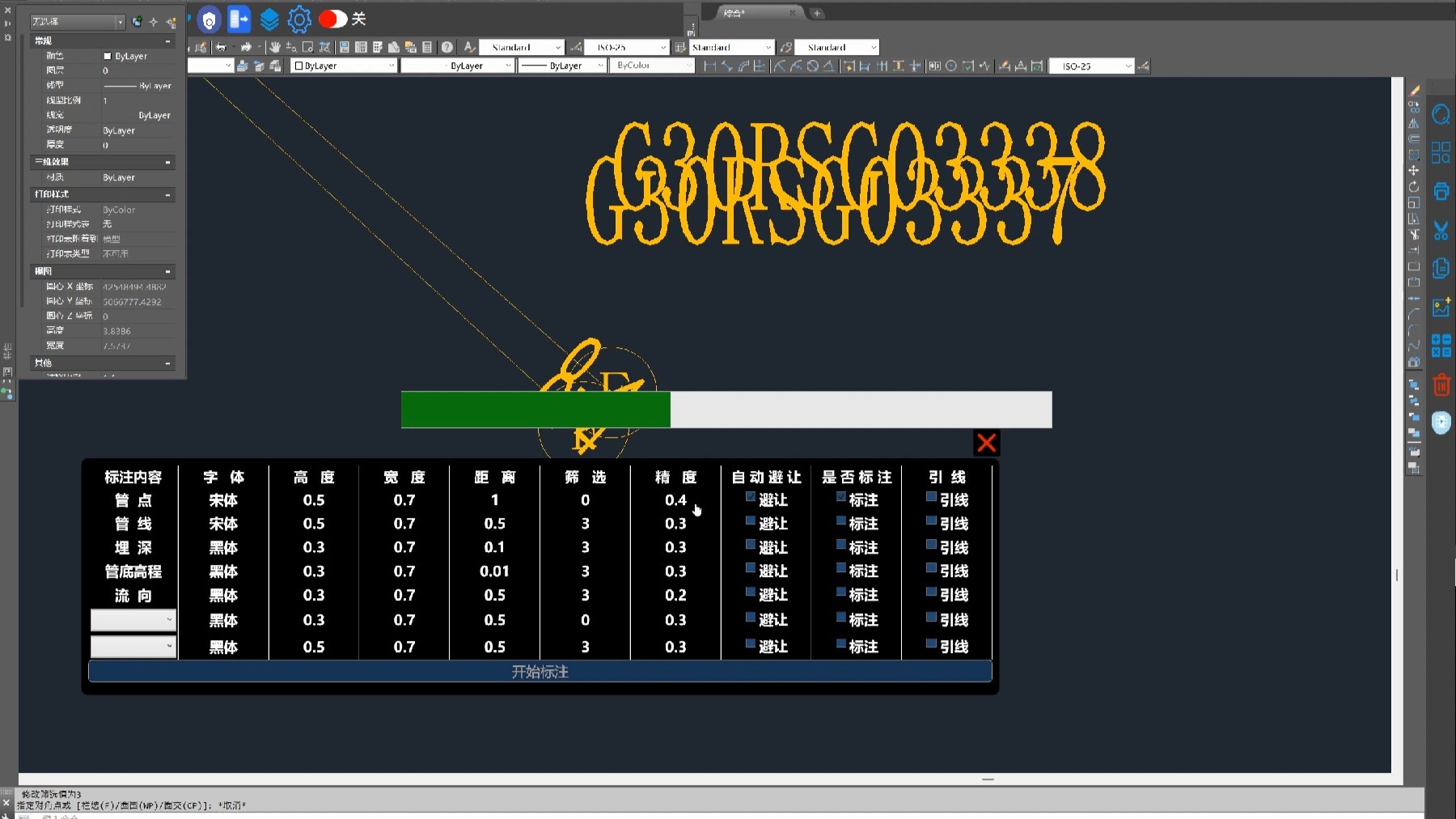Viewport: 1456px width, 819px height.
Task: Select the Move tool in modify toolbar
Action: coord(1414,171)
